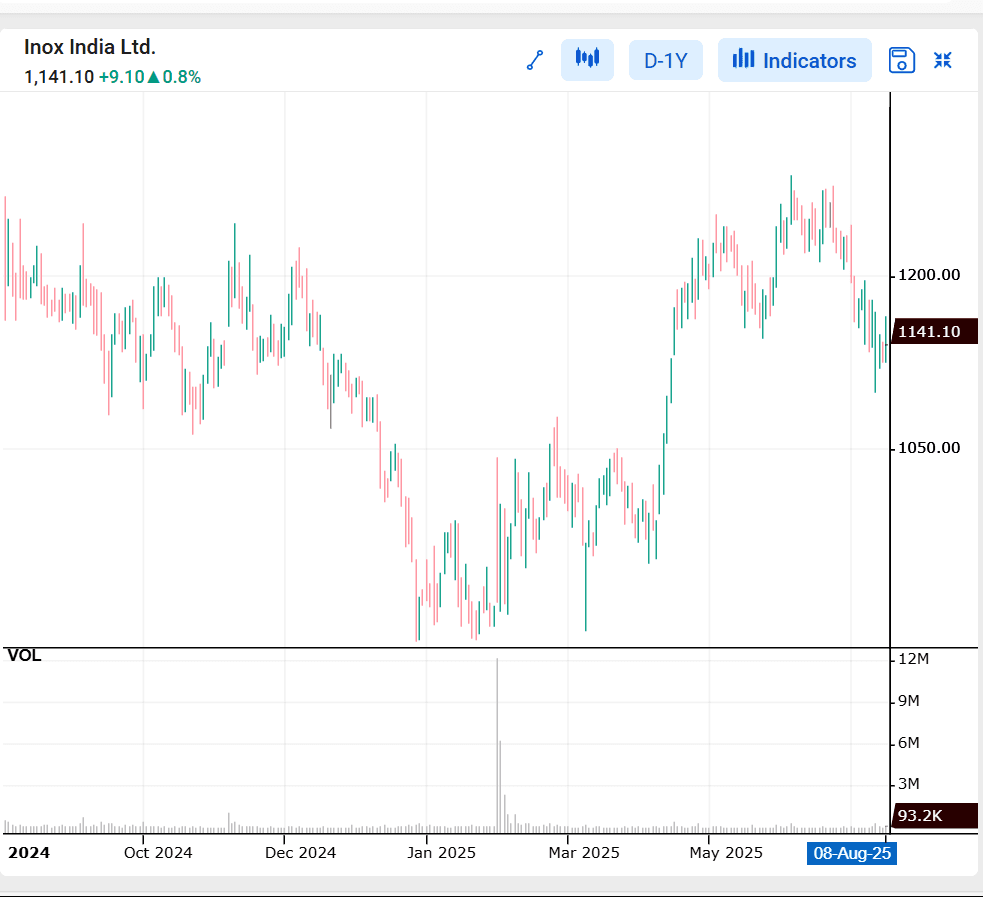This screenshot has width=983, height=897.
Task: Click the May 2025 time axis label
Action: point(726,853)
